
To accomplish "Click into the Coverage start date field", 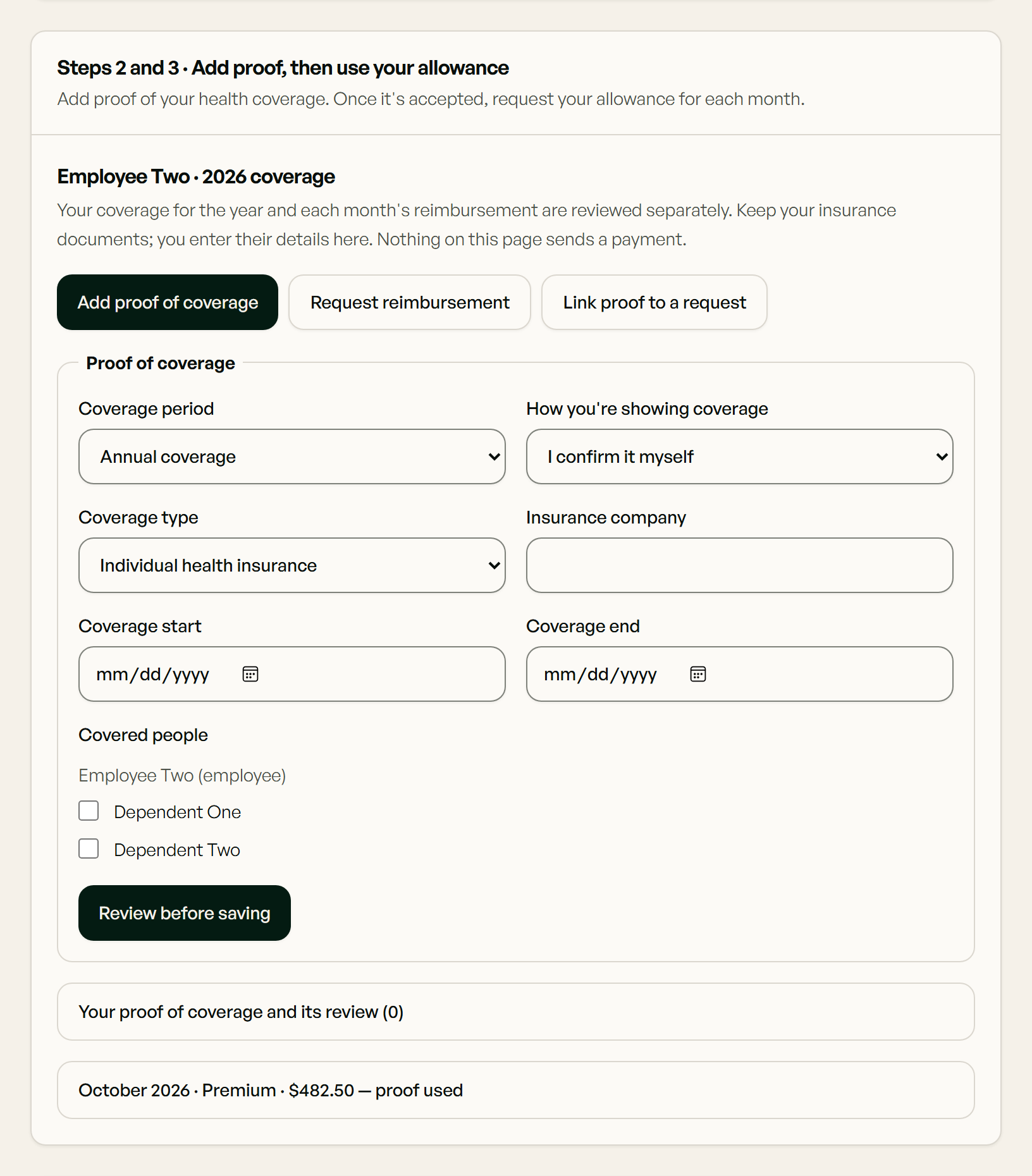I will pyautogui.click(x=292, y=674).
